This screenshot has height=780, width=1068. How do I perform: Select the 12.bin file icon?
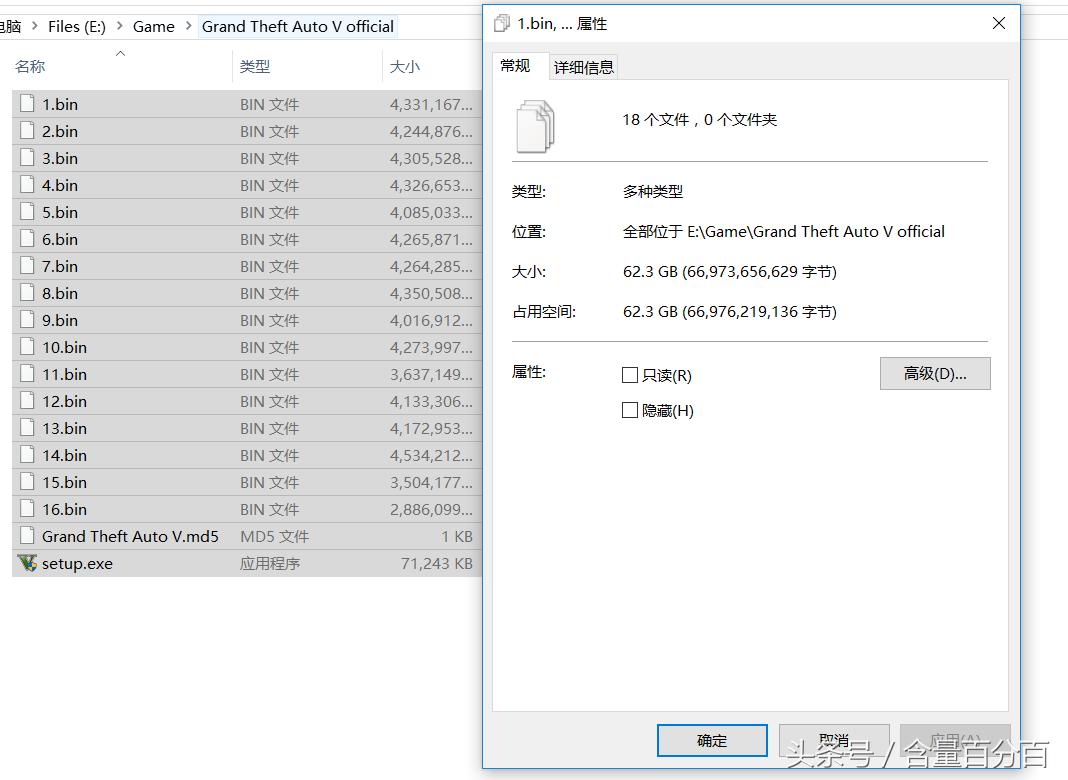(27, 401)
